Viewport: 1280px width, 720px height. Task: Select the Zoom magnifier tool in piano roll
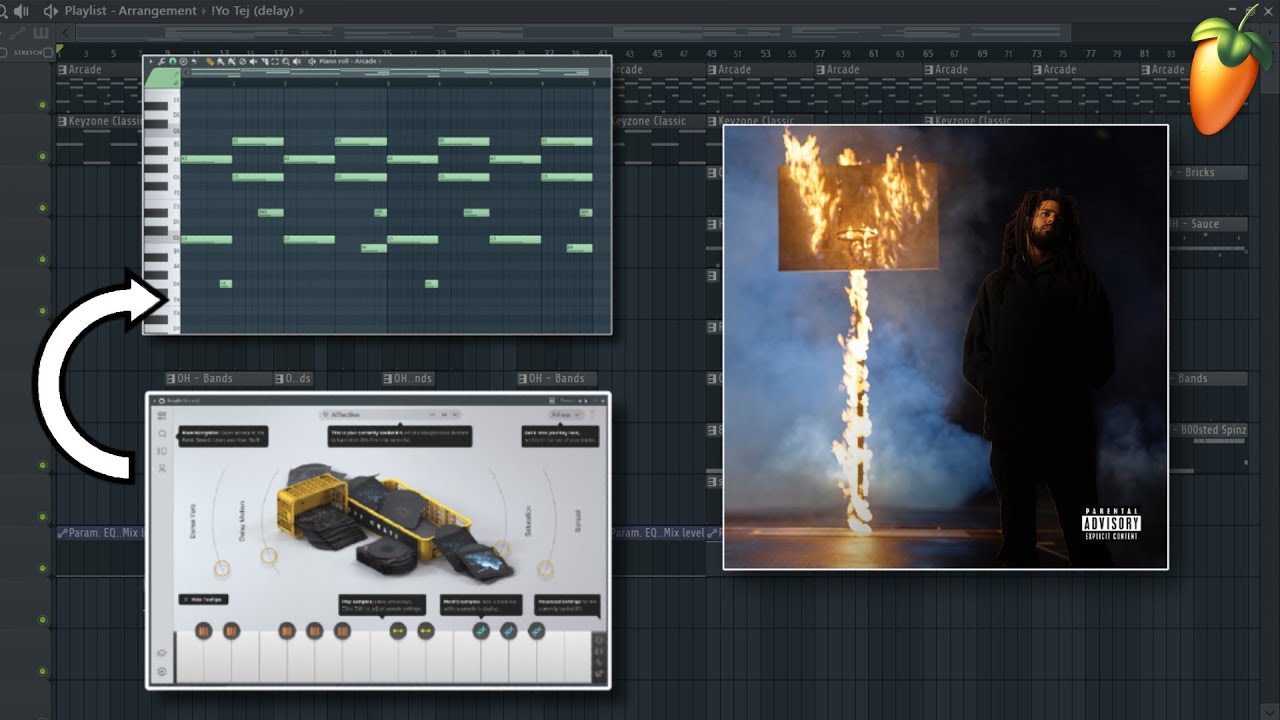pos(286,62)
